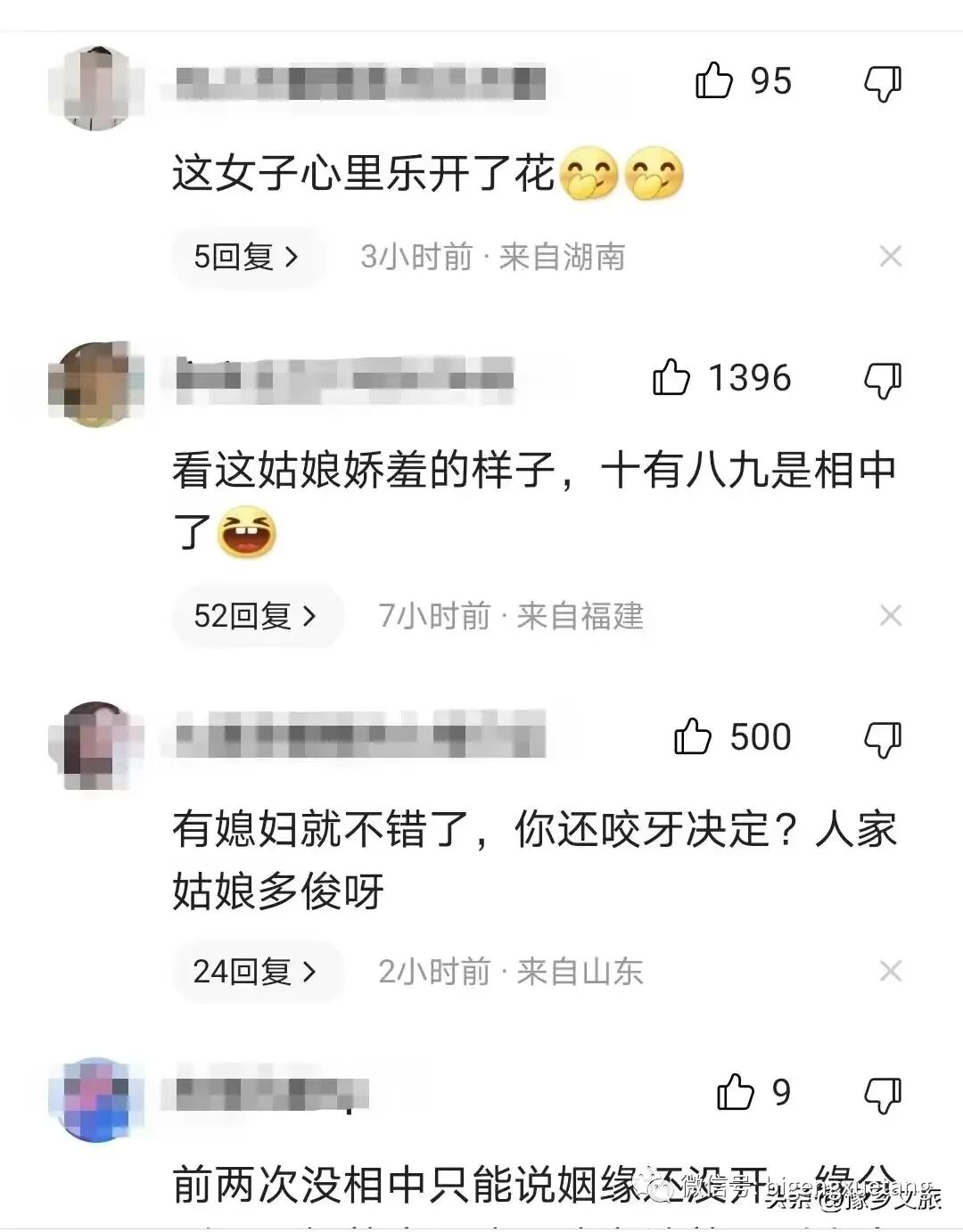This screenshot has width=963, height=1232.
Task: Dismiss the comment from 山东
Action: (x=891, y=971)
